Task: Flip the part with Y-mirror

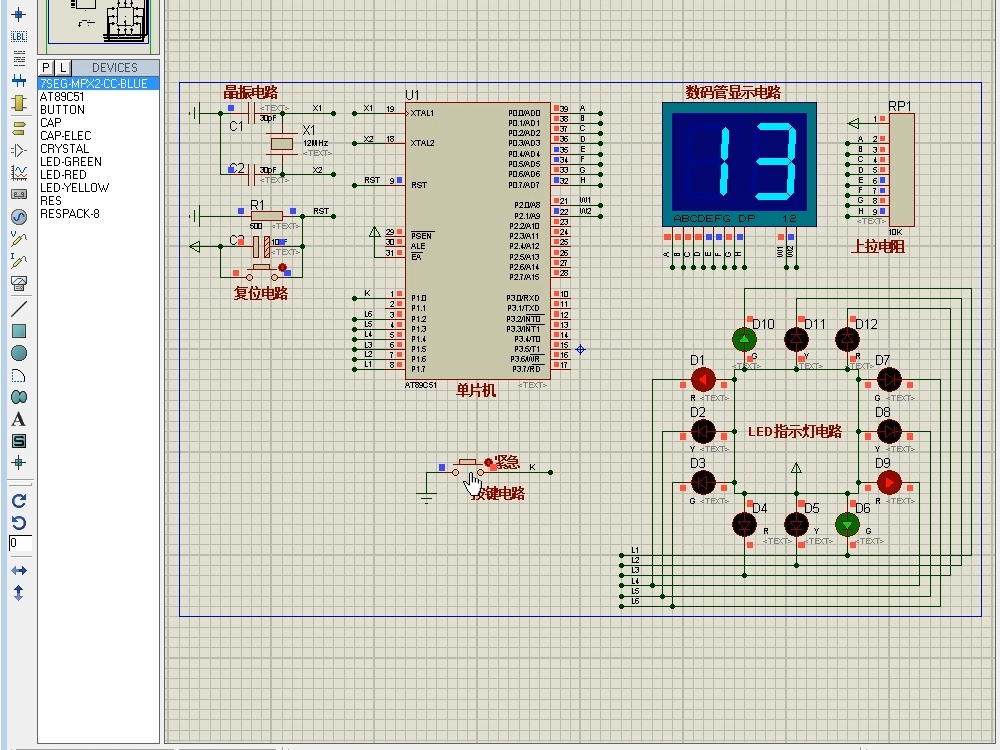Action: pyautogui.click(x=19, y=593)
